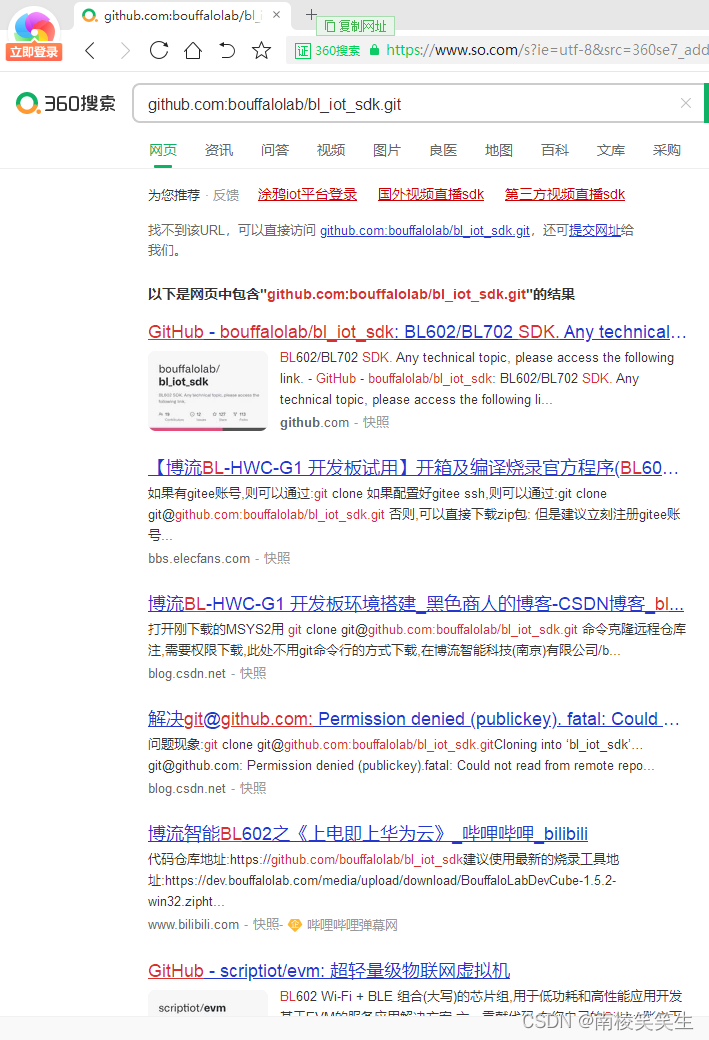Click the browser back arrow

click(91, 50)
